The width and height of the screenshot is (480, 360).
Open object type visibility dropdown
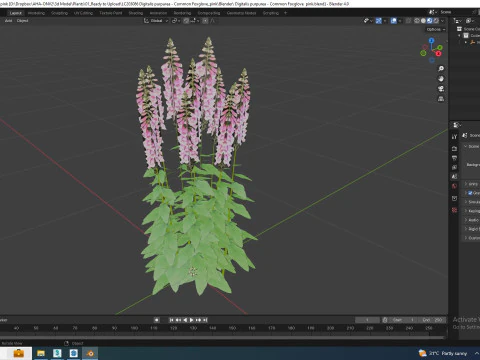click(368, 21)
